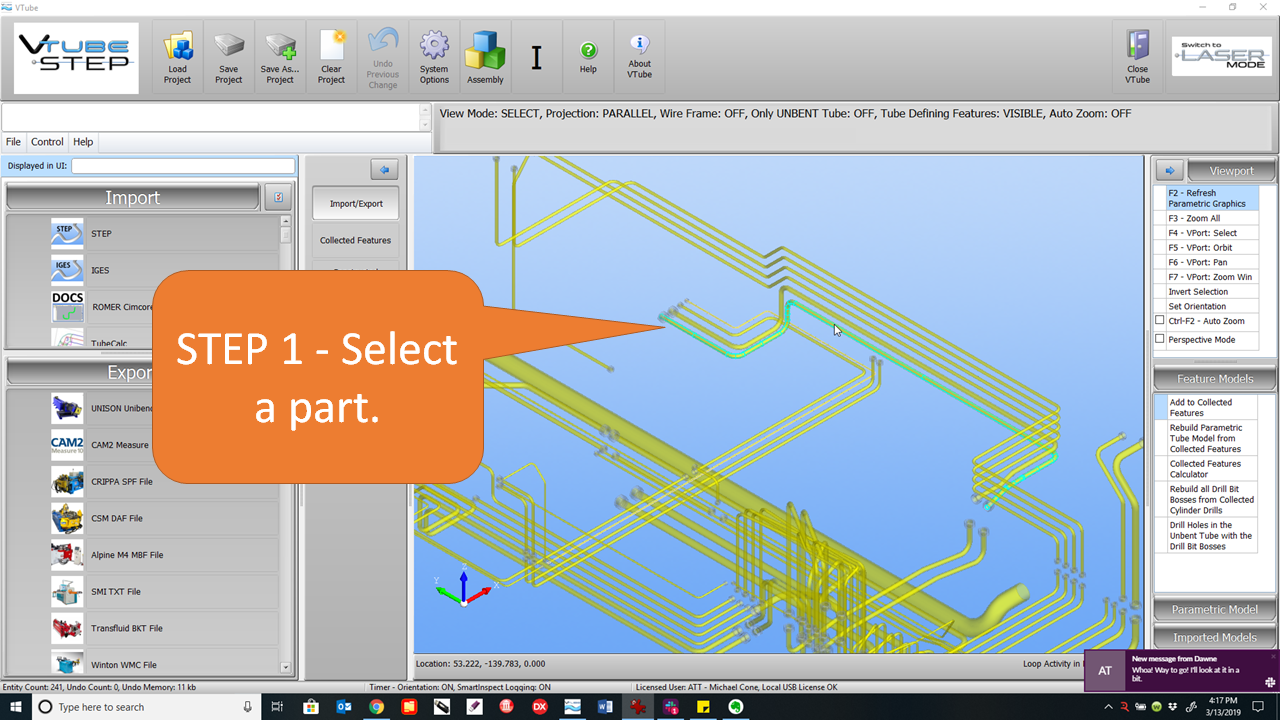Image resolution: width=1280 pixels, height=720 pixels.
Task: Click the About VTube info icon
Action: (x=639, y=46)
